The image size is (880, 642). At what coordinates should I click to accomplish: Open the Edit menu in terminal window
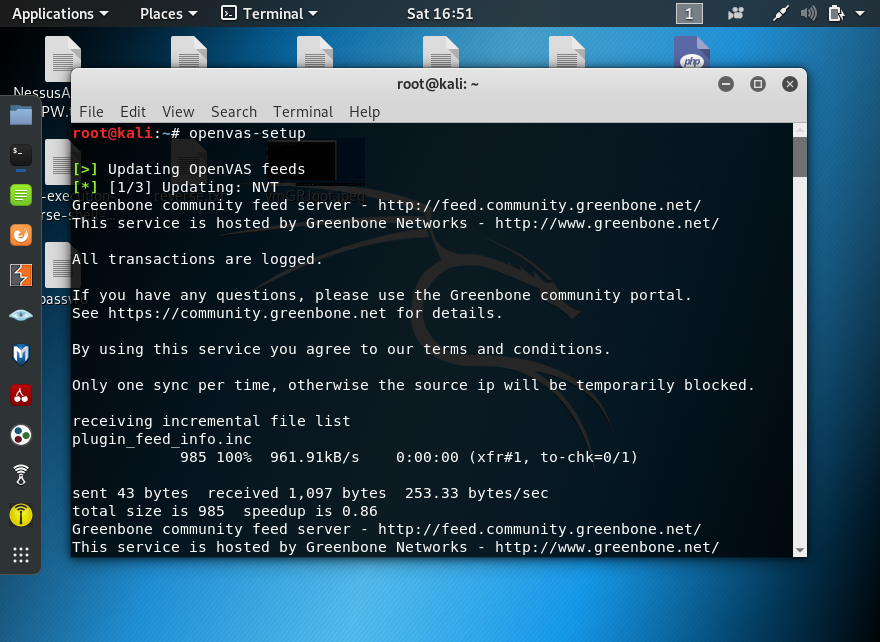[x=133, y=112]
